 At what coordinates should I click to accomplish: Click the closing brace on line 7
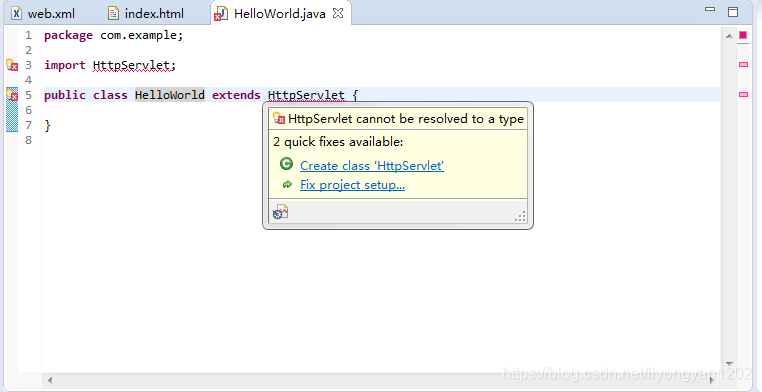[47, 125]
